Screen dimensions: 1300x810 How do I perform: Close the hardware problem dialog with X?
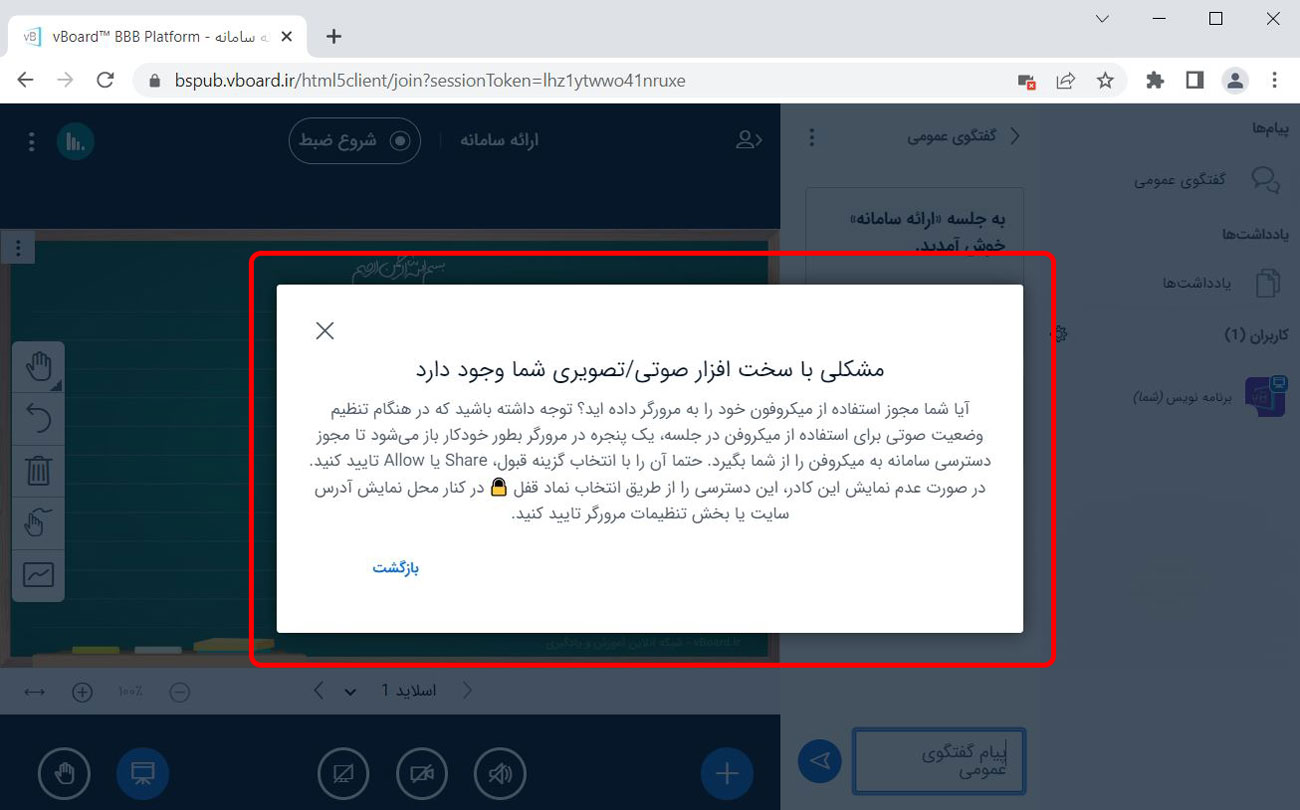(x=325, y=331)
